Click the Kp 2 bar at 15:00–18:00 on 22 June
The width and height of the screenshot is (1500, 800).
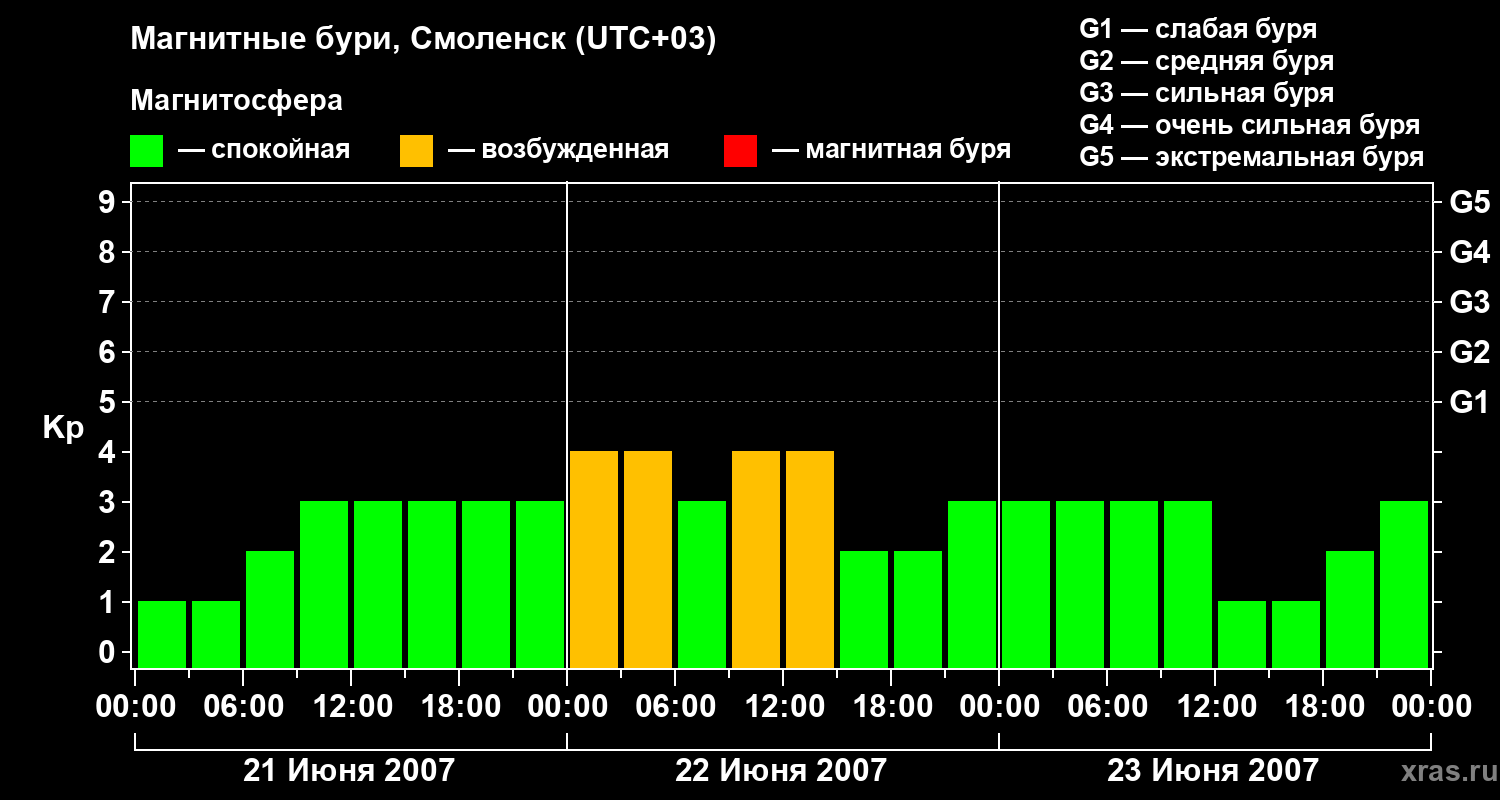coord(864,609)
